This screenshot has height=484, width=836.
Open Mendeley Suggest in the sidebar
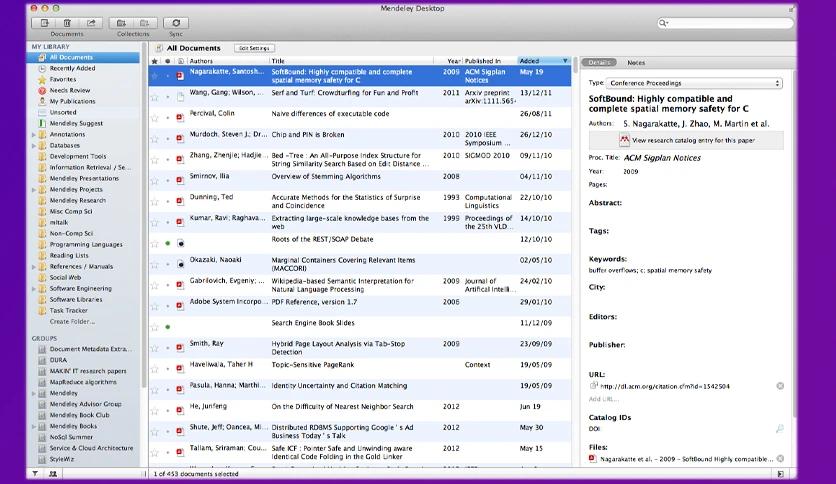(x=76, y=123)
